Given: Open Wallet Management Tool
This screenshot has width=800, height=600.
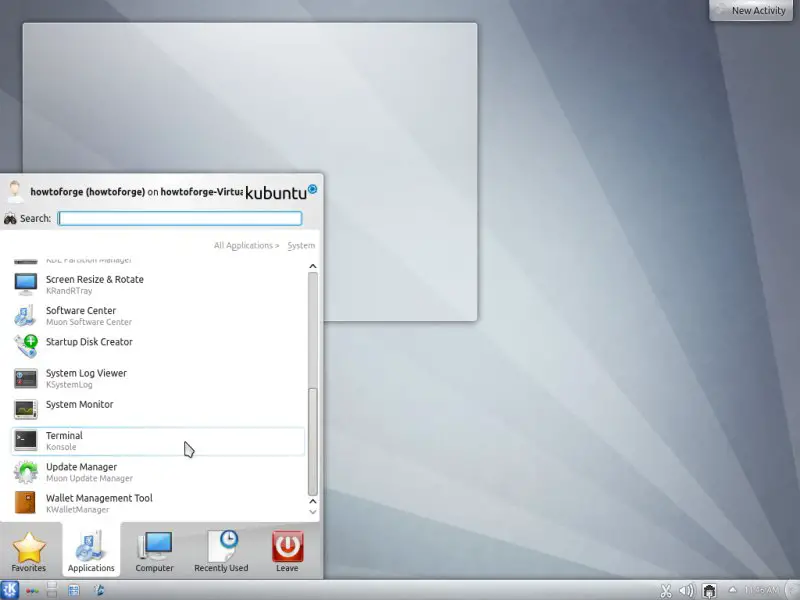Looking at the screenshot, I should (x=98, y=503).
